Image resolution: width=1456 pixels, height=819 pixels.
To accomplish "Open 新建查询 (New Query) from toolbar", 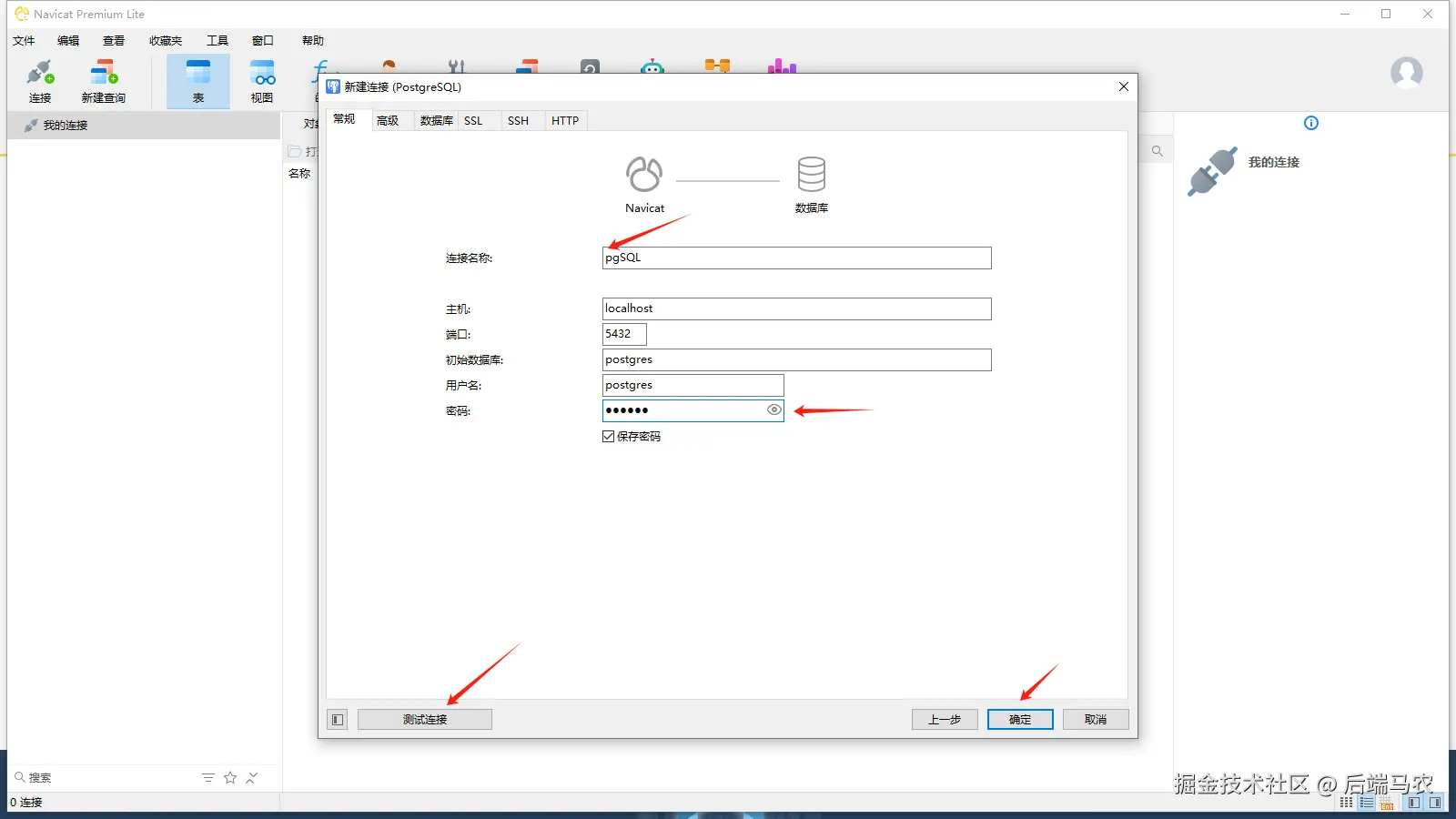I will point(104,81).
